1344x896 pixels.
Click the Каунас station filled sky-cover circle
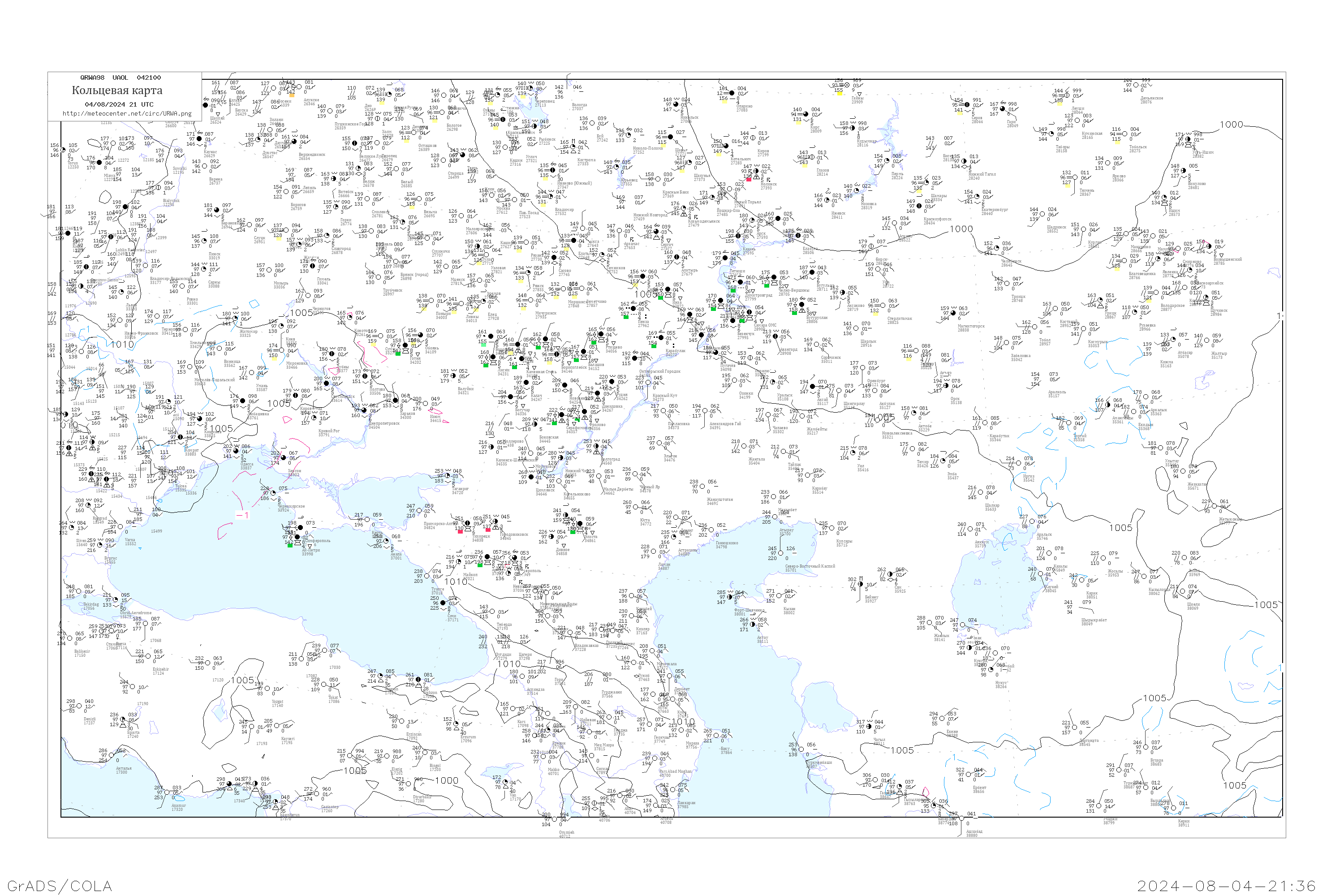click(199, 139)
